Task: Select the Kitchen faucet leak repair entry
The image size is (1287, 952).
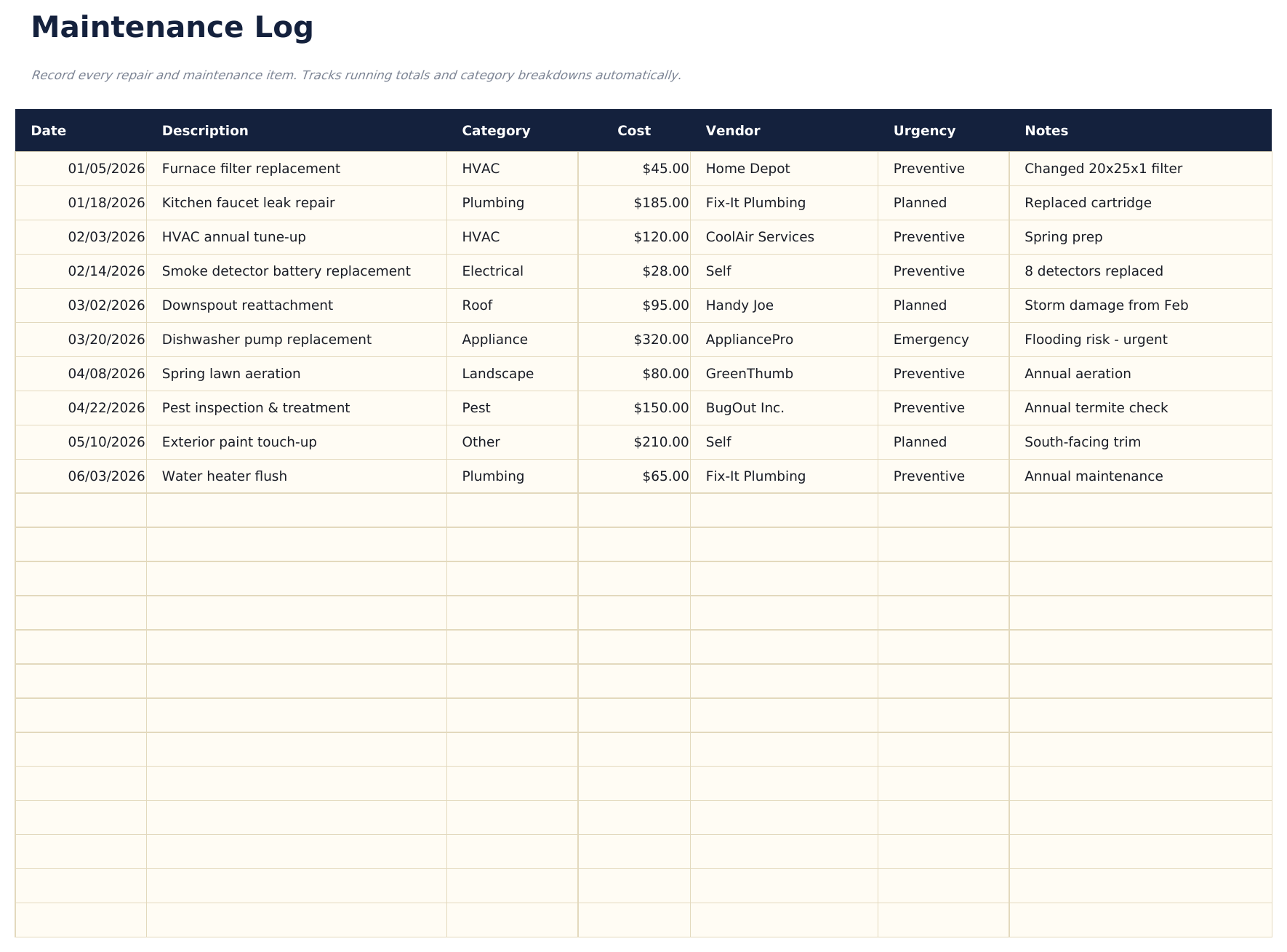Action: [x=248, y=202]
